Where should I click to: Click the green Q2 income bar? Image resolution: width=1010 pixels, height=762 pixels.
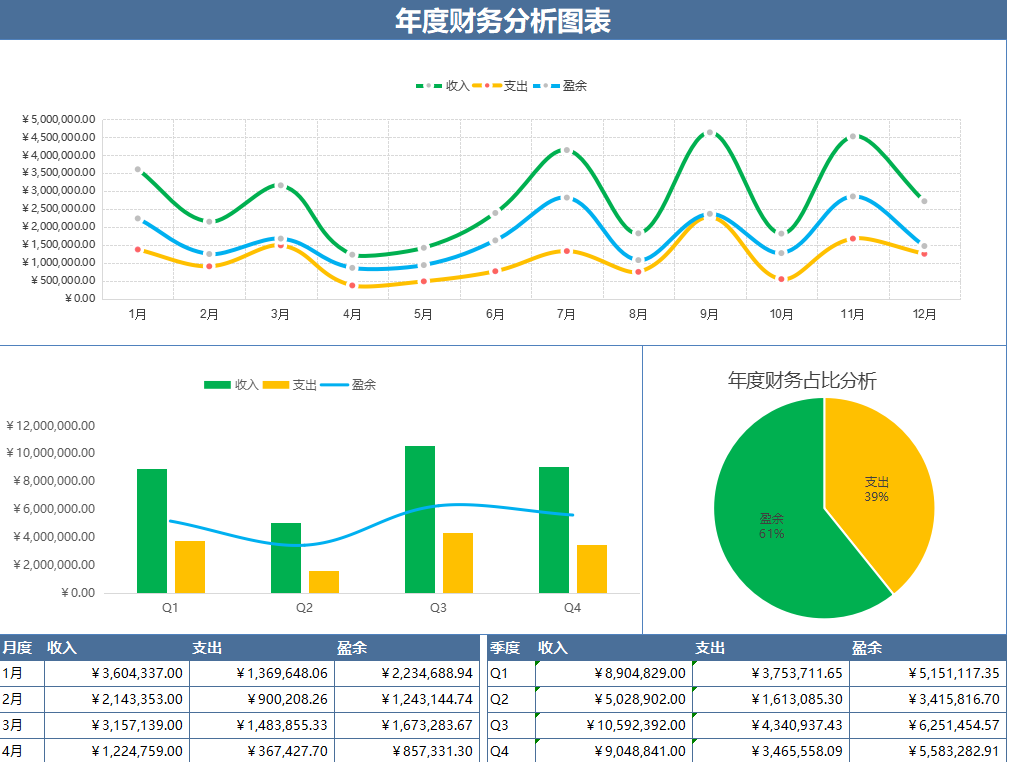(286, 558)
